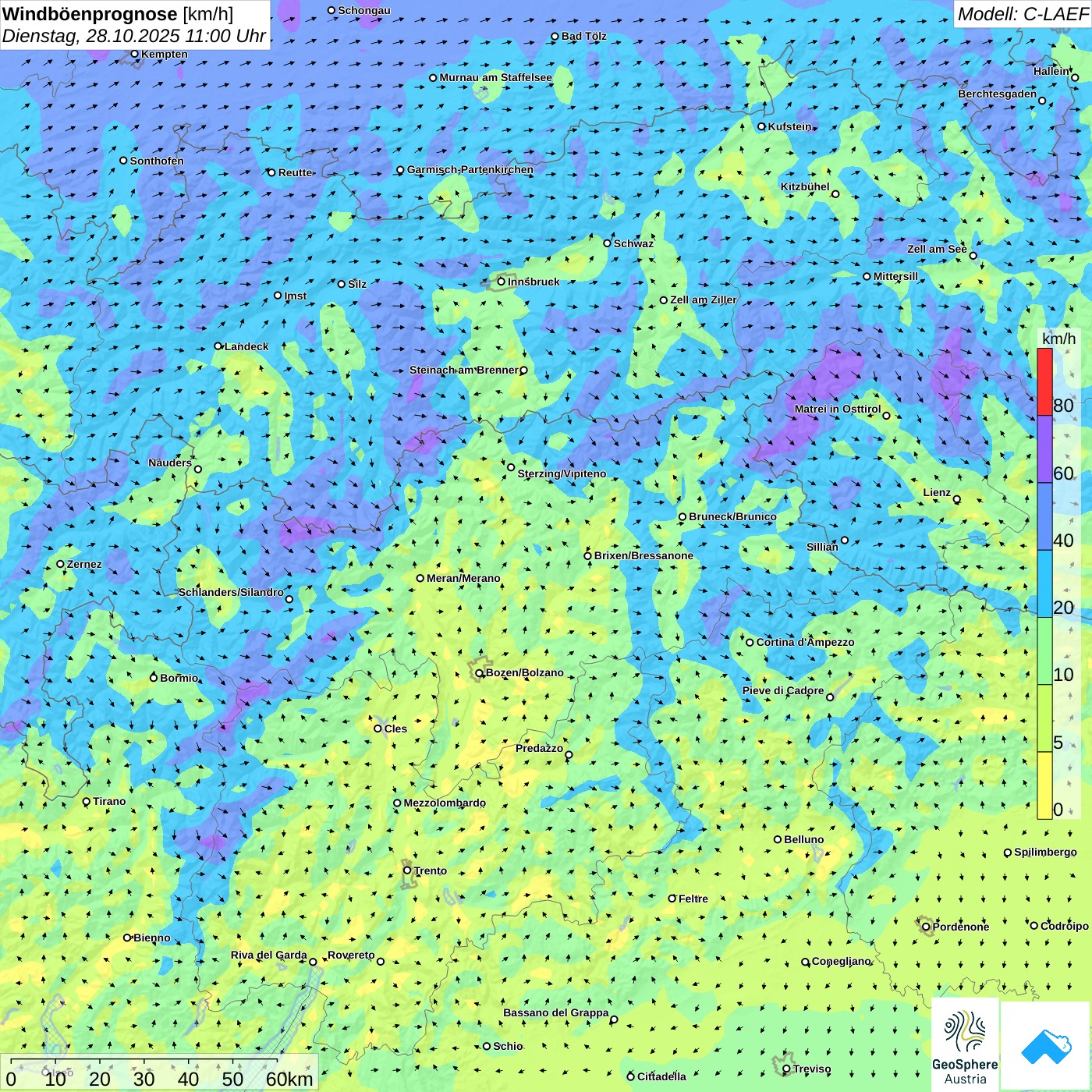Select the purple 60–80 km/h legend color

(1044, 449)
